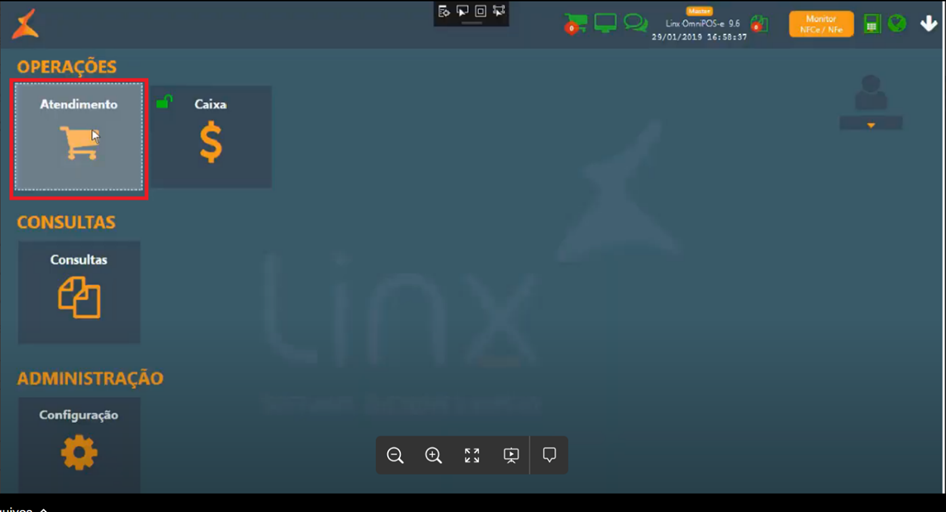Click the green documents icon with red badge
The width and height of the screenshot is (946, 512).
(x=760, y=24)
